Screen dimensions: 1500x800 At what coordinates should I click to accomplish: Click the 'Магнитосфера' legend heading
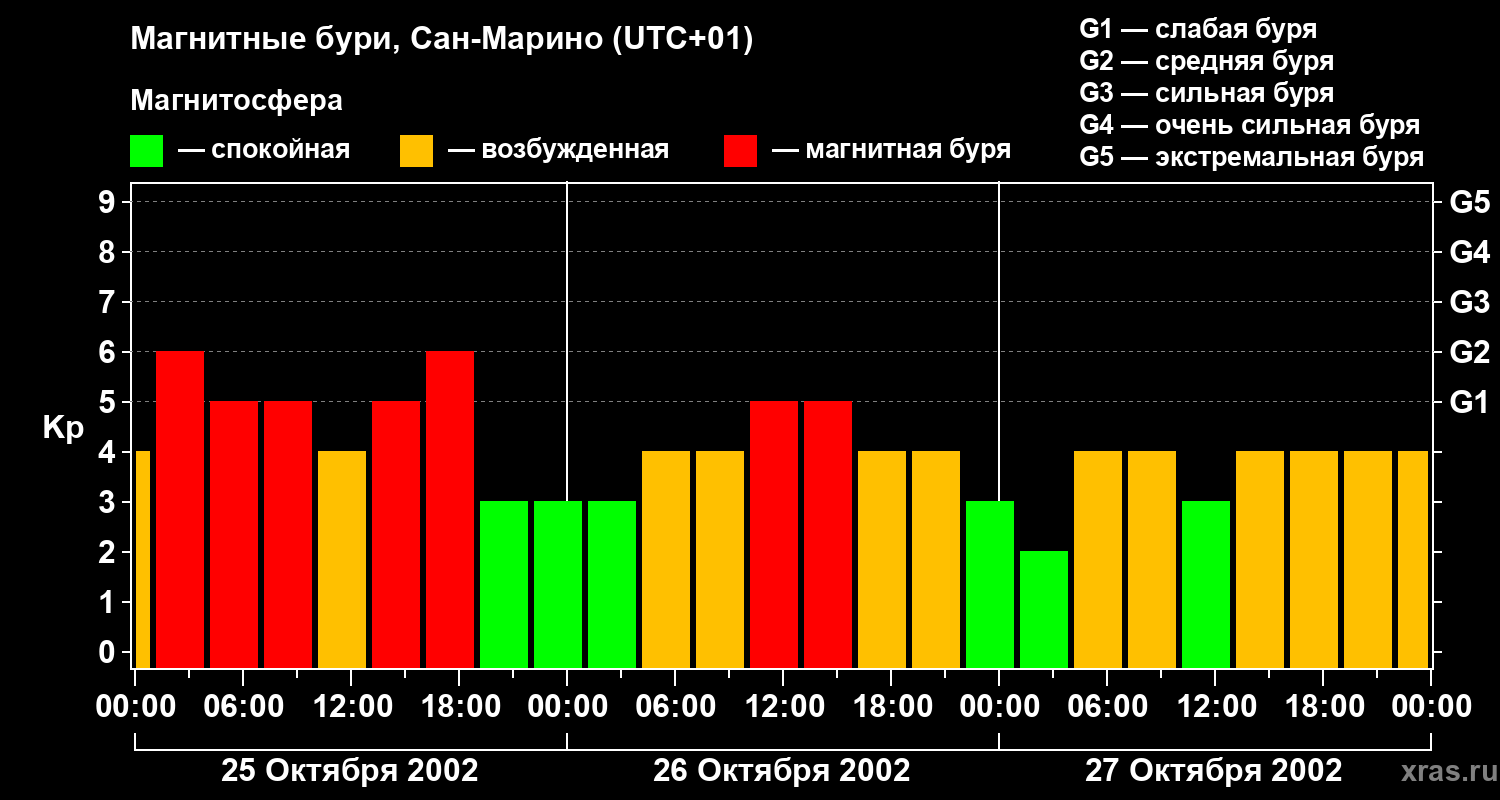[x=236, y=101]
